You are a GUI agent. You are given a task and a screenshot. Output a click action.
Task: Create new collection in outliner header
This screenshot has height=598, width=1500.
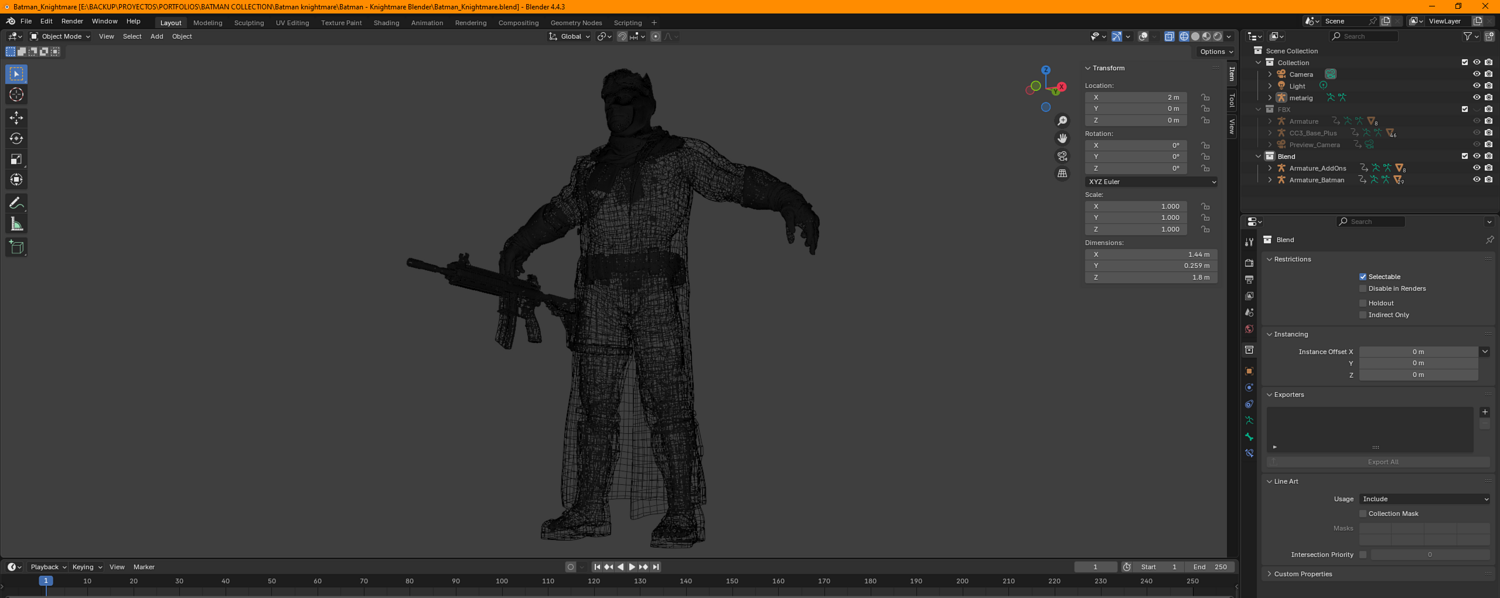point(1489,36)
